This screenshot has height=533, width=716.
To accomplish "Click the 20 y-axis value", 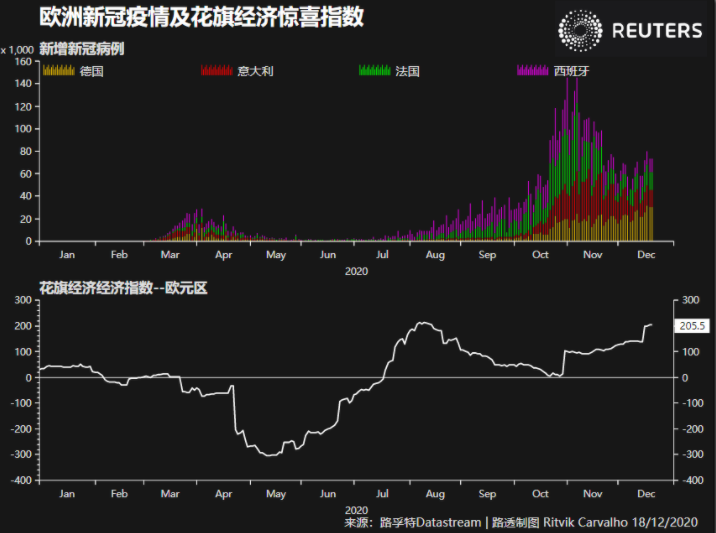I will [x=26, y=219].
